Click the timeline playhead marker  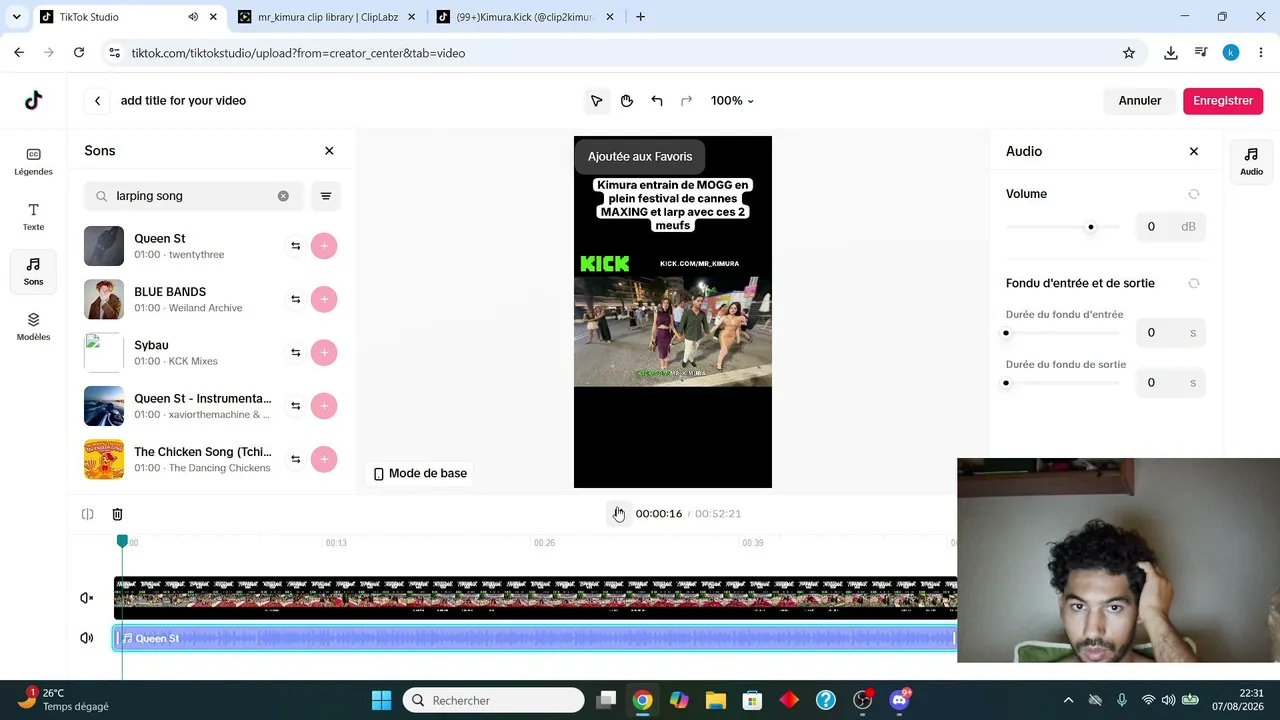[122, 541]
